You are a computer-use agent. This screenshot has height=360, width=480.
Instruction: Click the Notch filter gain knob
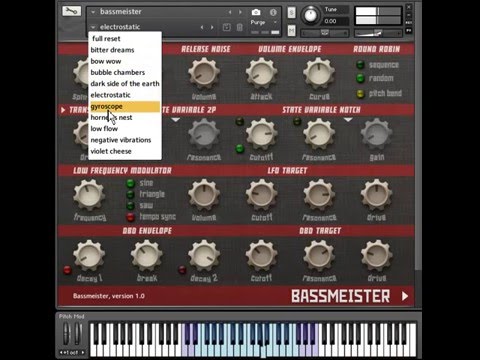[x=377, y=134]
